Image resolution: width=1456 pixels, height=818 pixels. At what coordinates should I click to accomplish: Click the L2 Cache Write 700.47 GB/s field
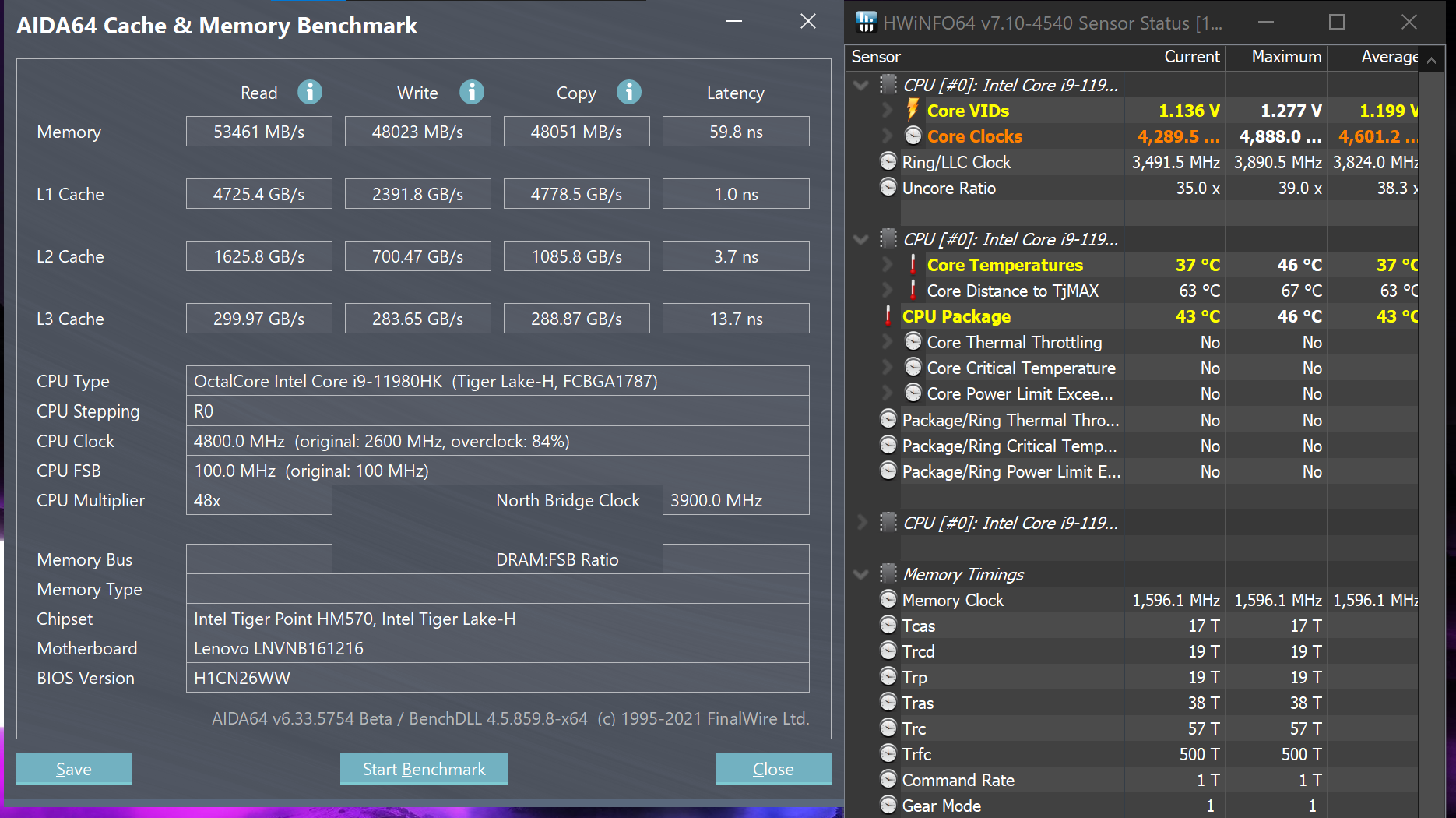point(418,256)
